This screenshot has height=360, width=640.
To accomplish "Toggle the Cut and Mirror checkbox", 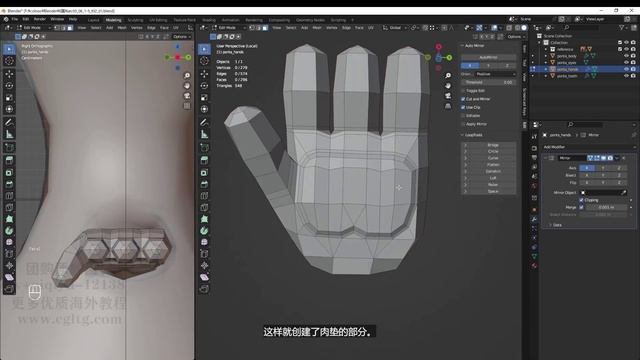I will click(x=463, y=99).
